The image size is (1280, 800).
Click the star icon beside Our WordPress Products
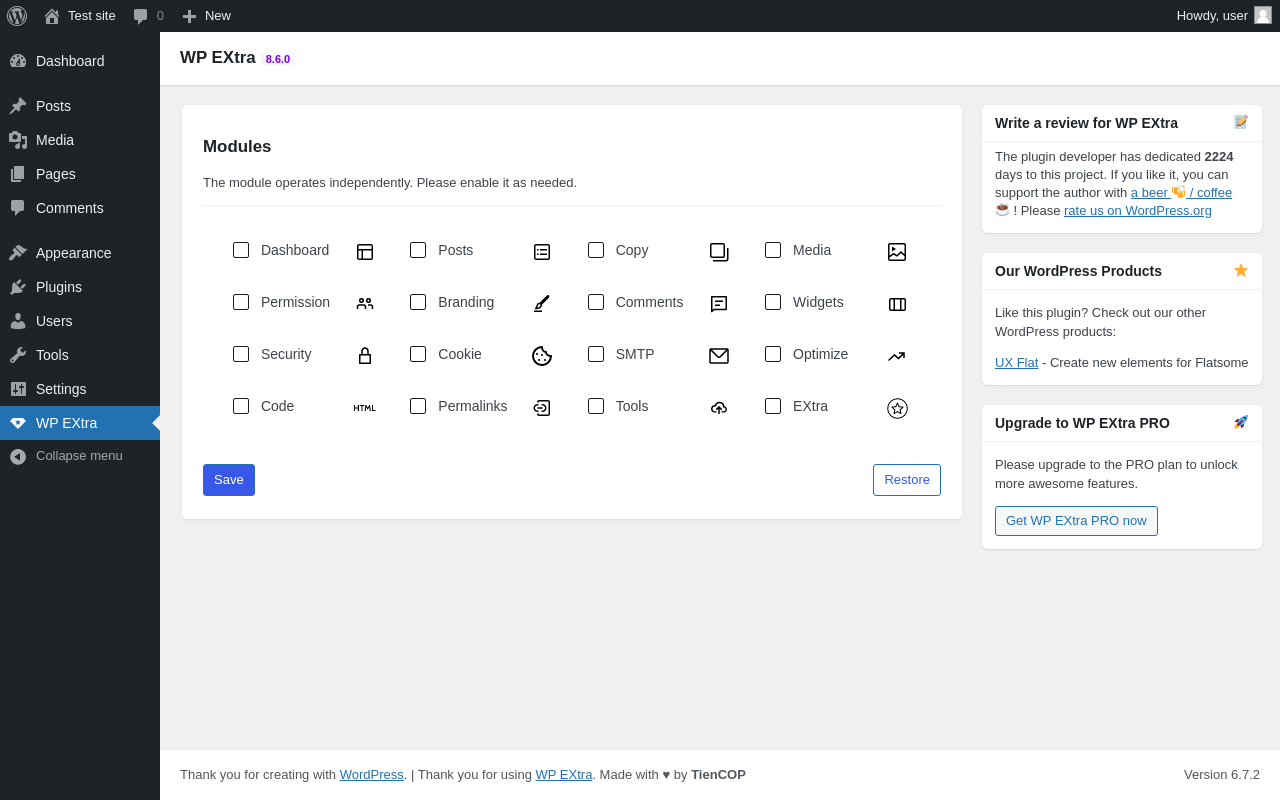point(1241,270)
